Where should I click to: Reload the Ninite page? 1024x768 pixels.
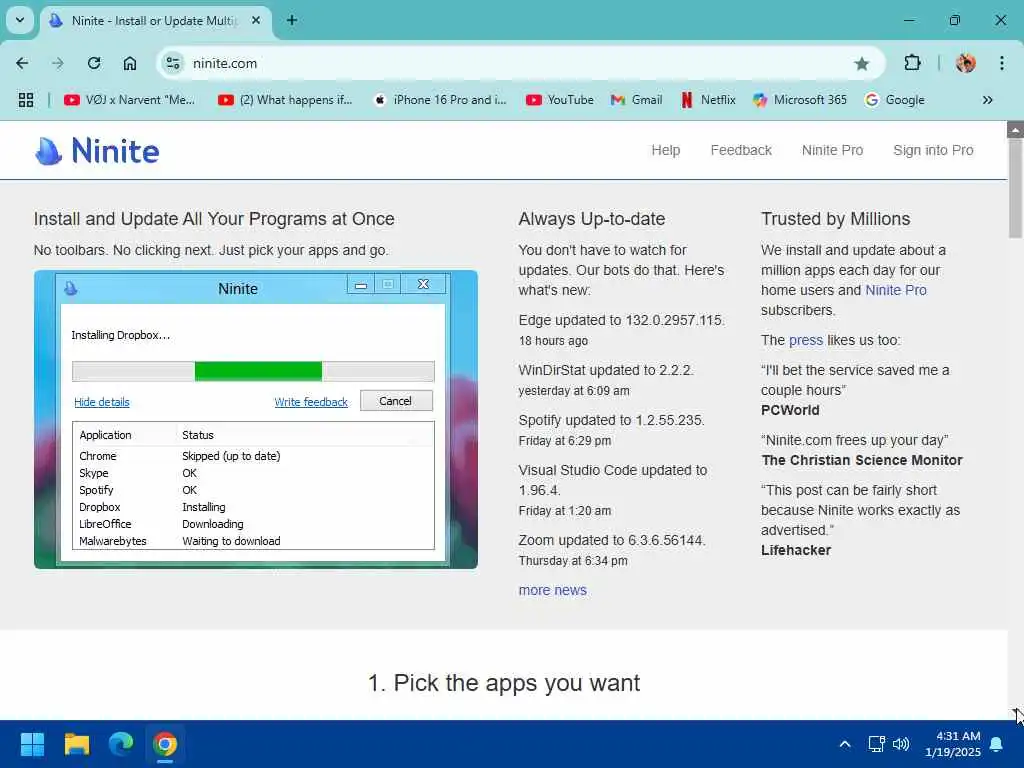pos(94,63)
